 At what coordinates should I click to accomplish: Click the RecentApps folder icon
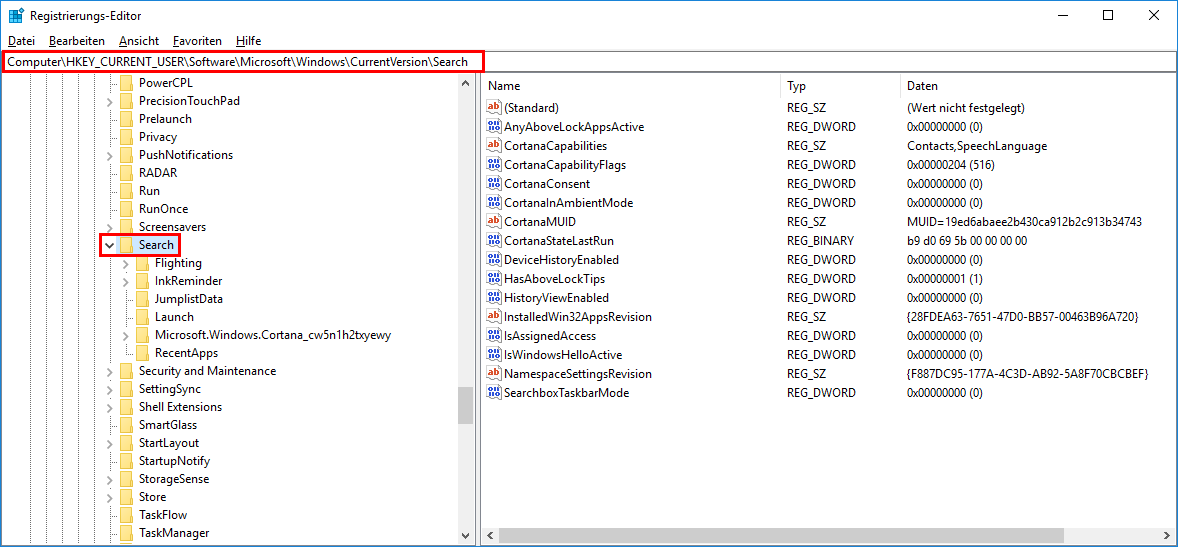click(142, 353)
